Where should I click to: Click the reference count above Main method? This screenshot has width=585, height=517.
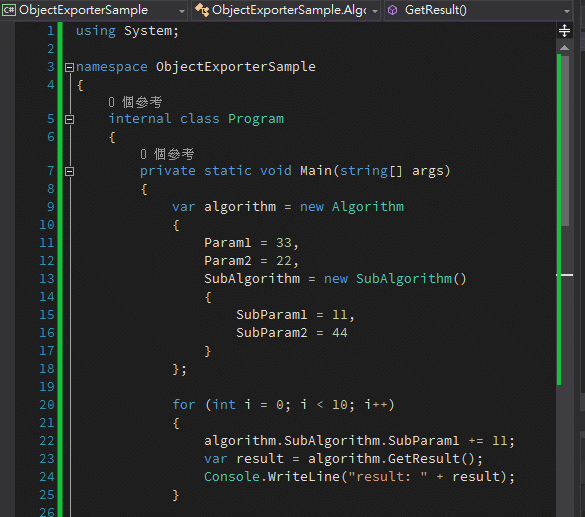[167, 154]
